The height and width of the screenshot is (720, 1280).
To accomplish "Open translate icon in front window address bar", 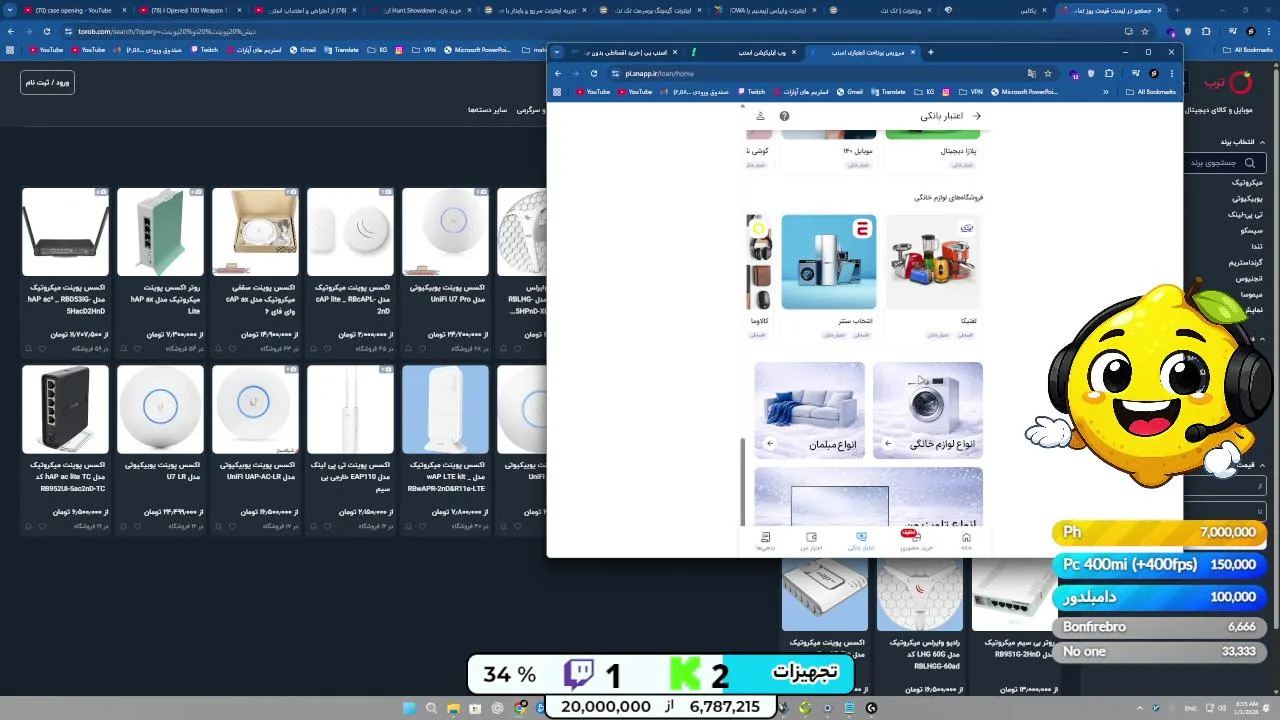I will (x=1031, y=73).
